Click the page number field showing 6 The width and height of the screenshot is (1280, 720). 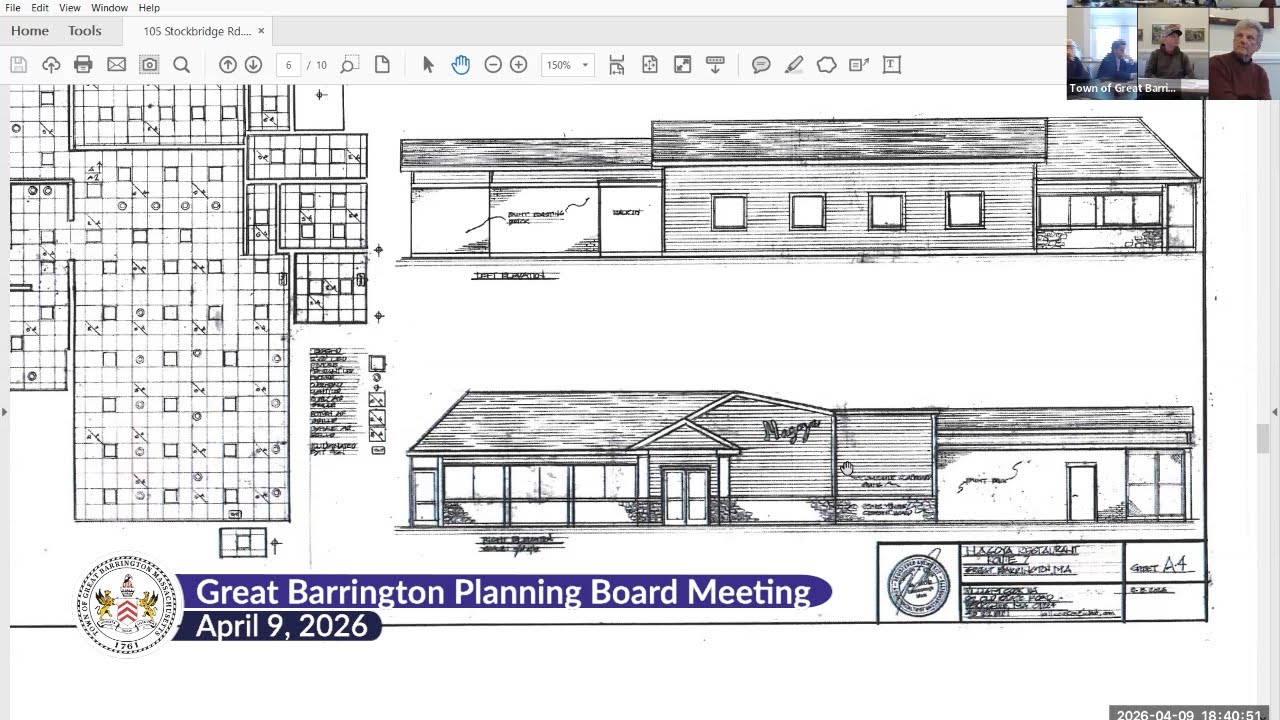(288, 65)
